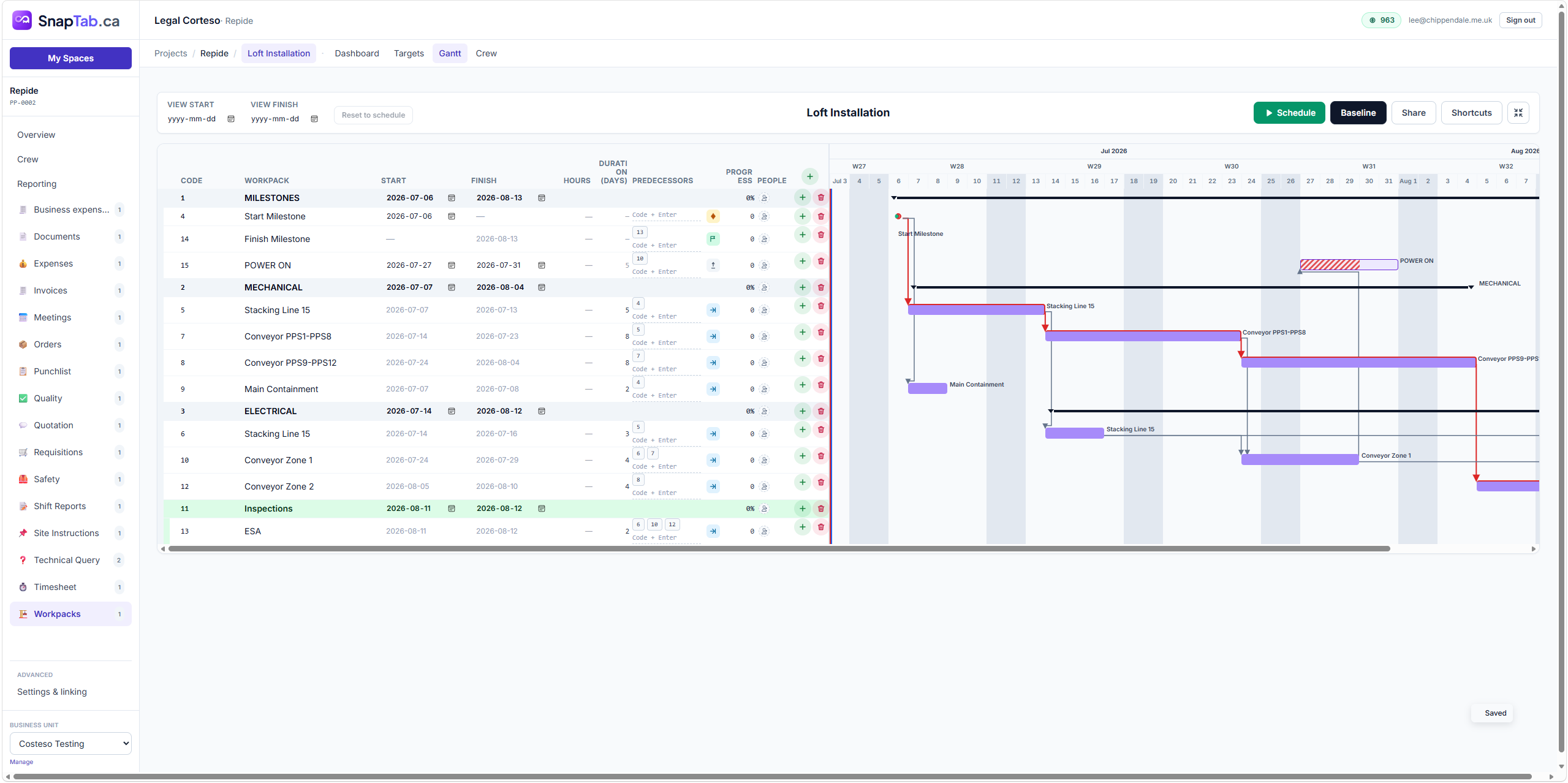This screenshot has height=783, width=1568.
Task: Click the green add workpack button in header
Action: coord(809,176)
